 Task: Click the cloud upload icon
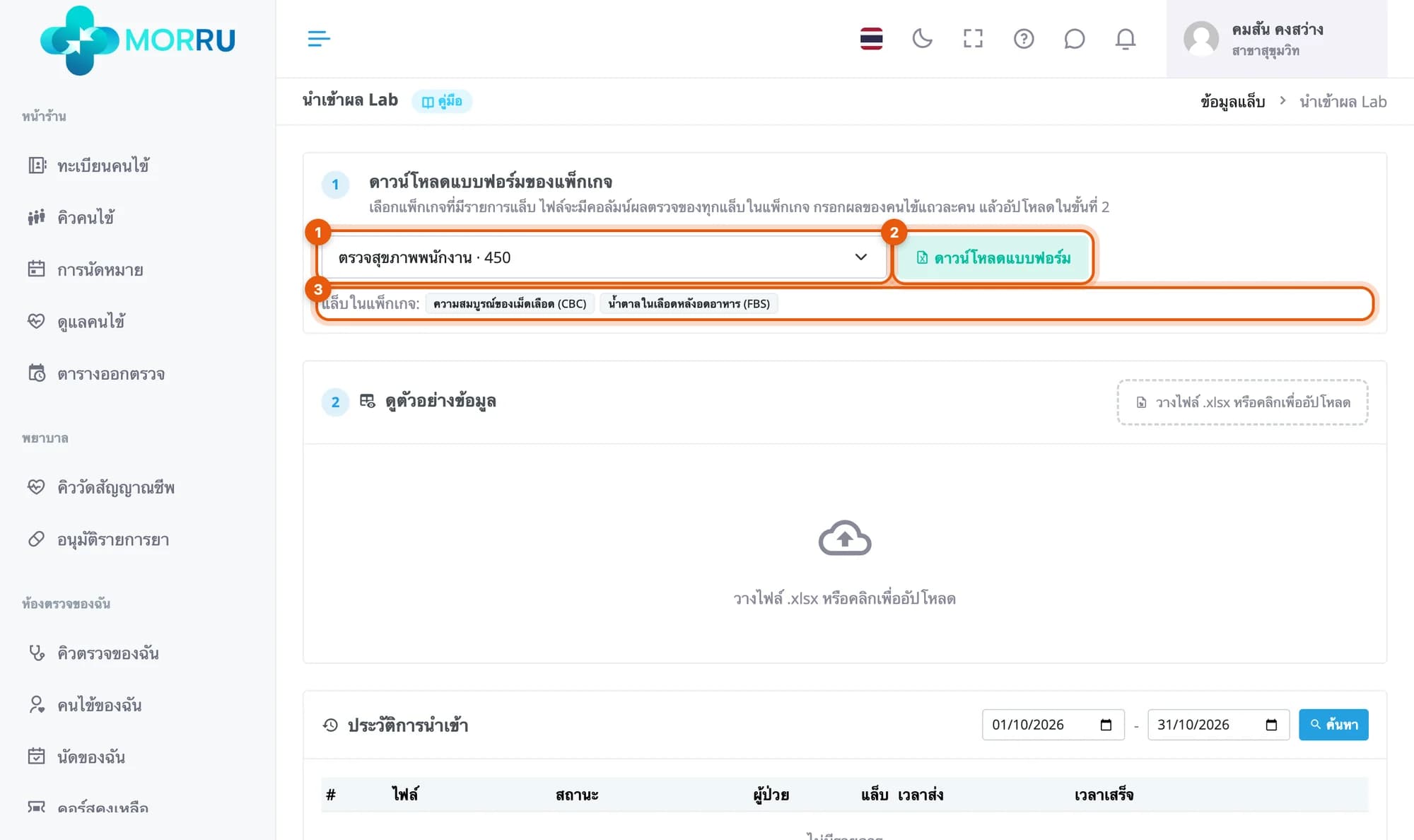click(845, 539)
